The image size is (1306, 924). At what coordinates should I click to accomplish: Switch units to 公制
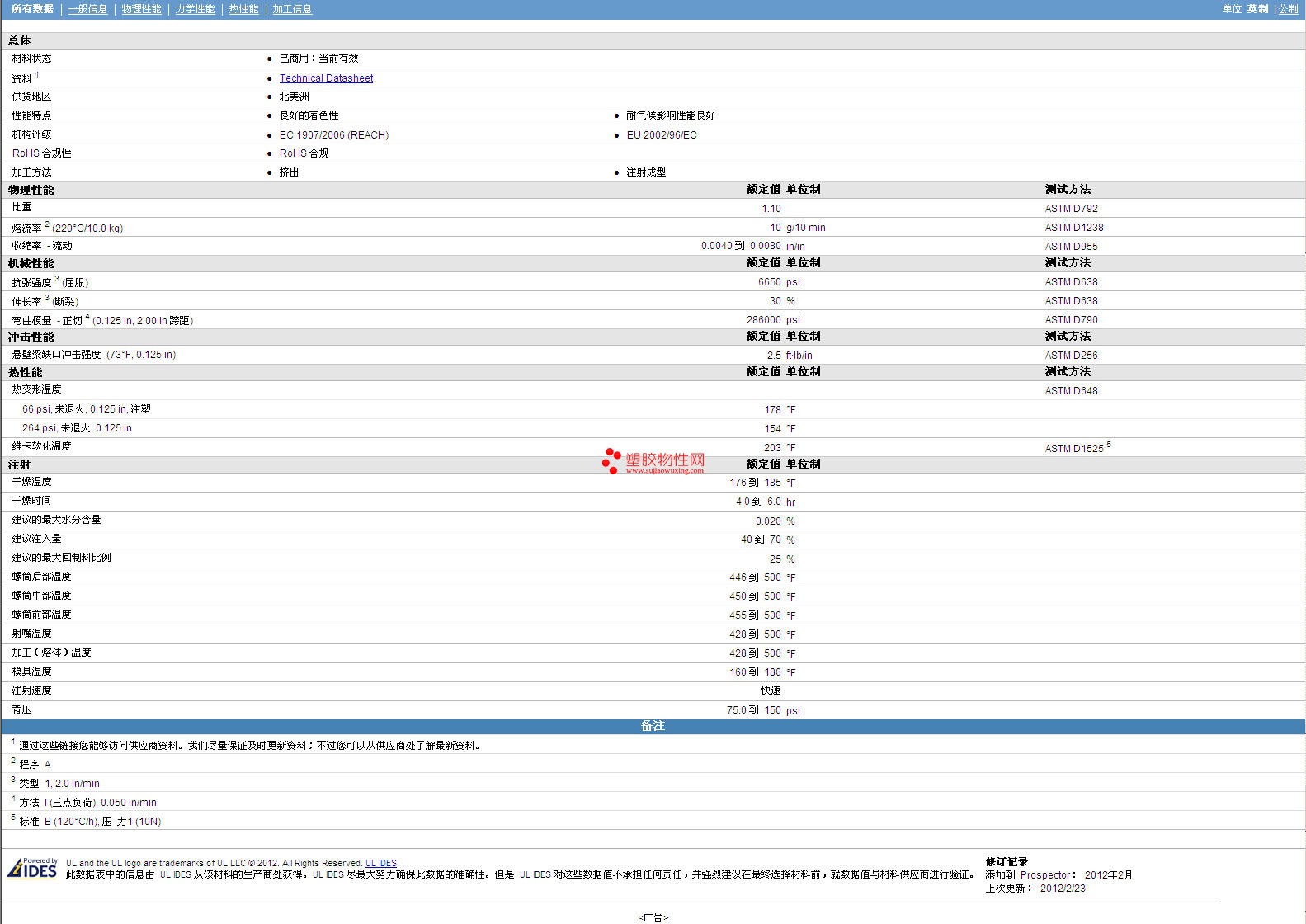point(1288,9)
